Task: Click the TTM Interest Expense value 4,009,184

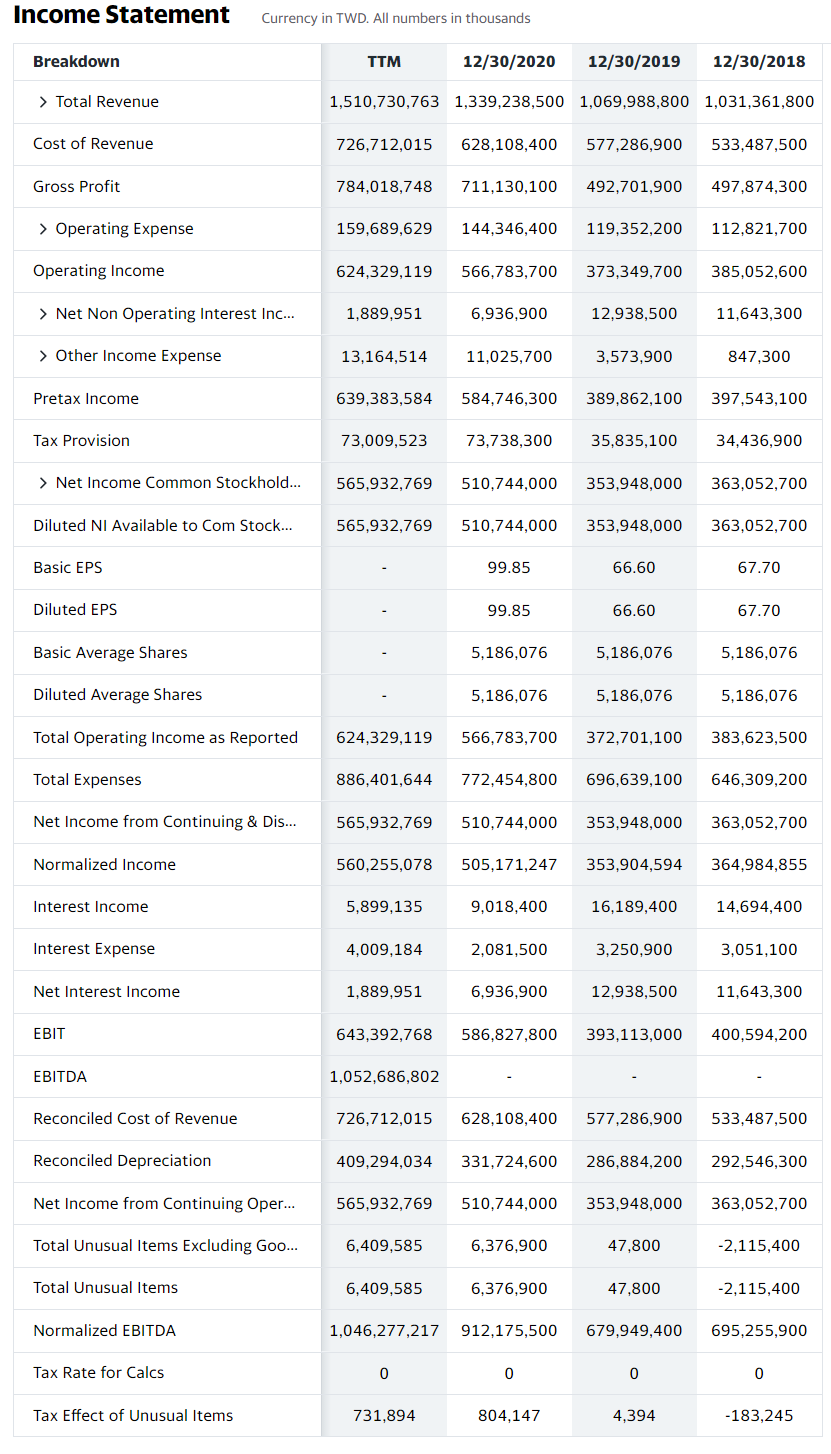Action: [384, 949]
